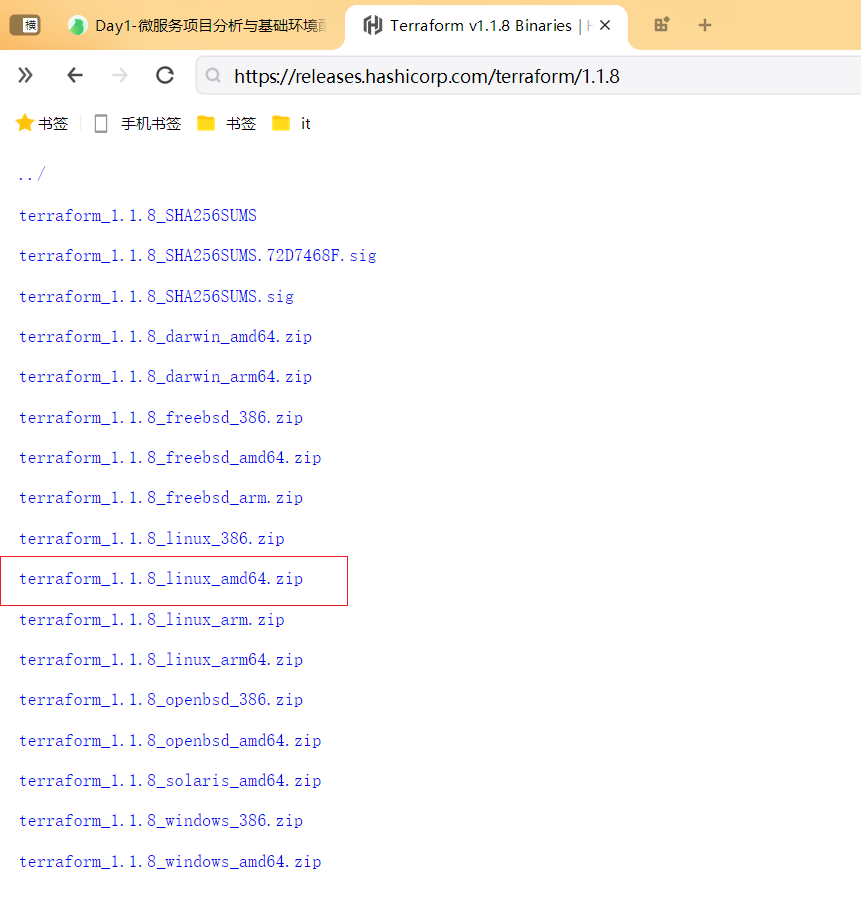
Task: Toggle the horizontal layout button in tab bar
Action: pos(25,25)
